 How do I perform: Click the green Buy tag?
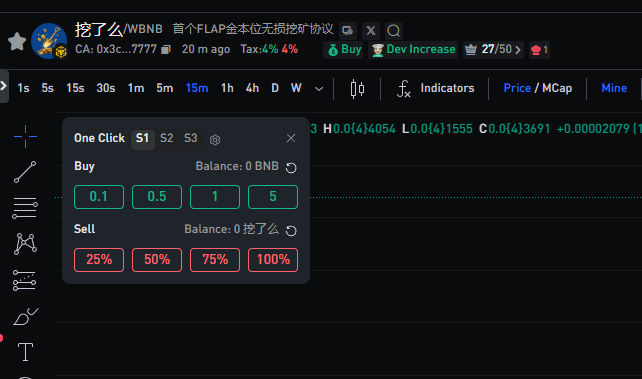344,50
